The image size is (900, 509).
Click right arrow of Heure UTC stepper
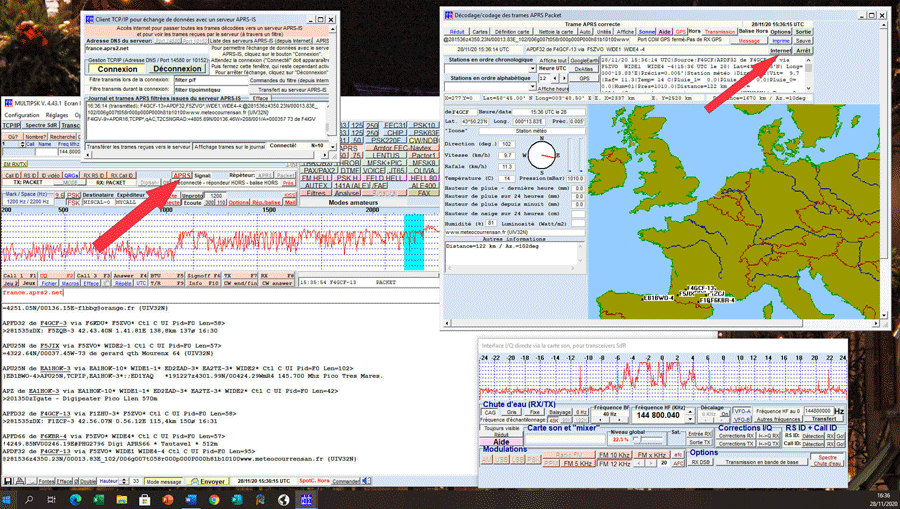point(564,78)
